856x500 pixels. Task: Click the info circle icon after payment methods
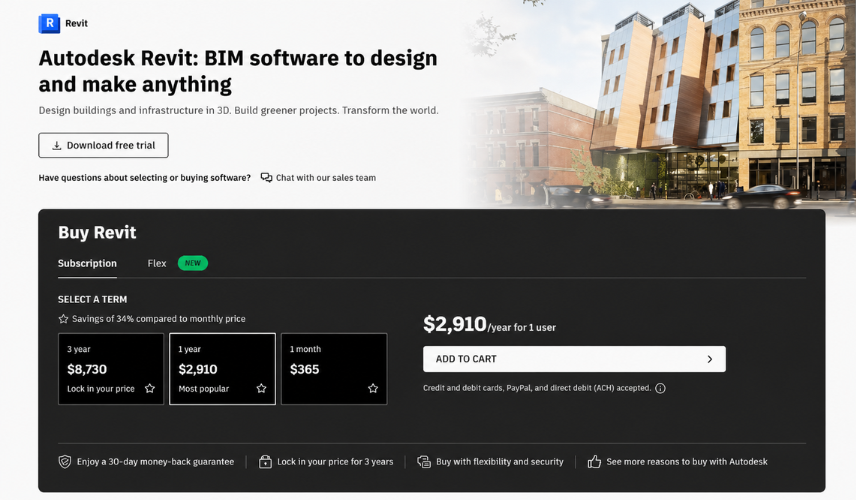[660, 388]
